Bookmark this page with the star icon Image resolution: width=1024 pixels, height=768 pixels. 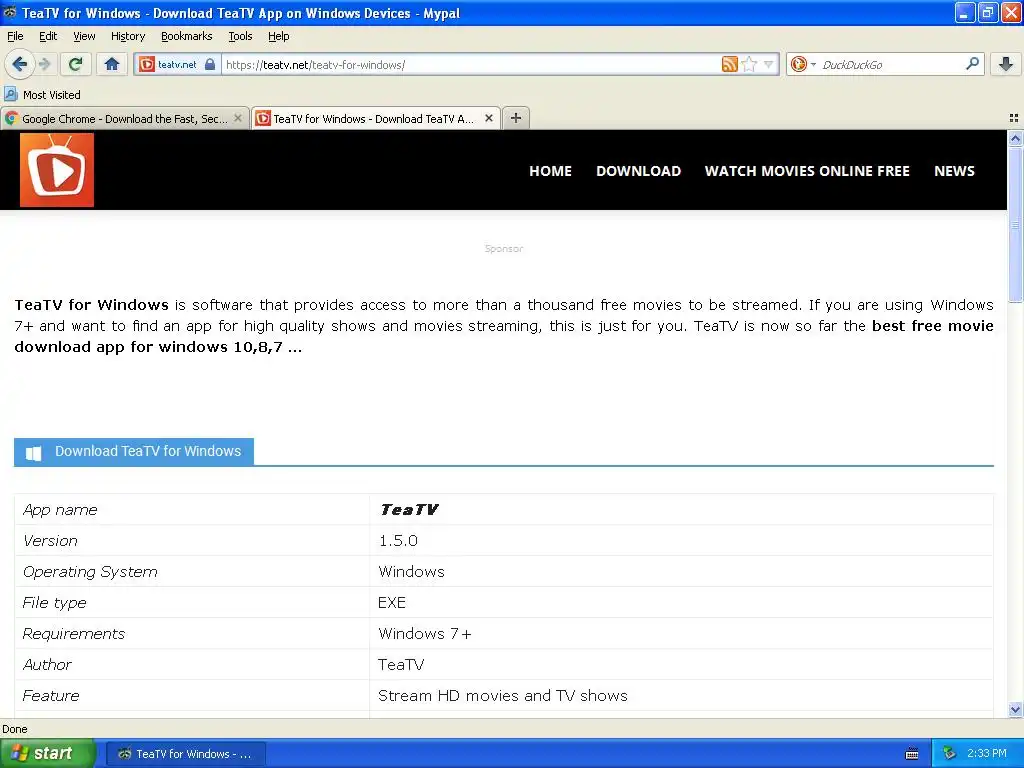[749, 64]
